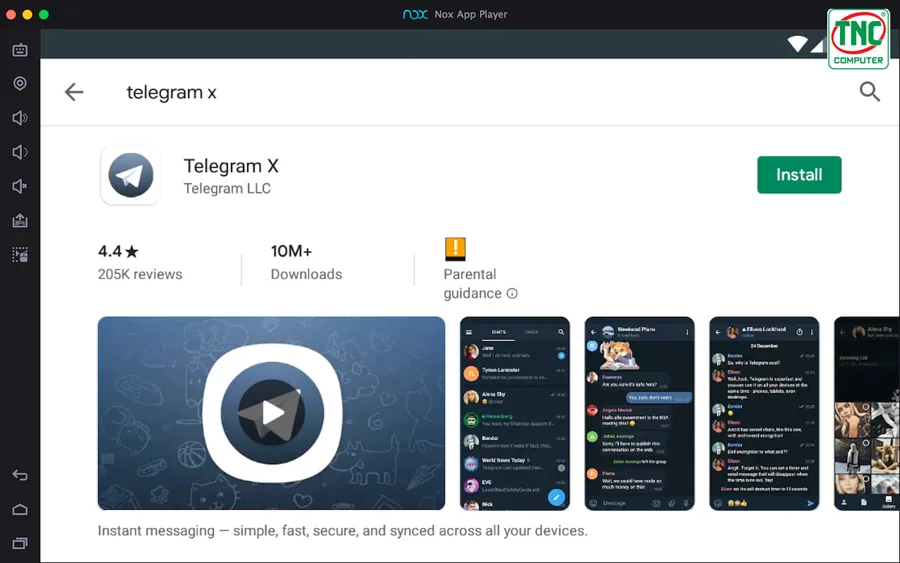
Task: Click the Instant messaging description text
Action: [x=343, y=531]
